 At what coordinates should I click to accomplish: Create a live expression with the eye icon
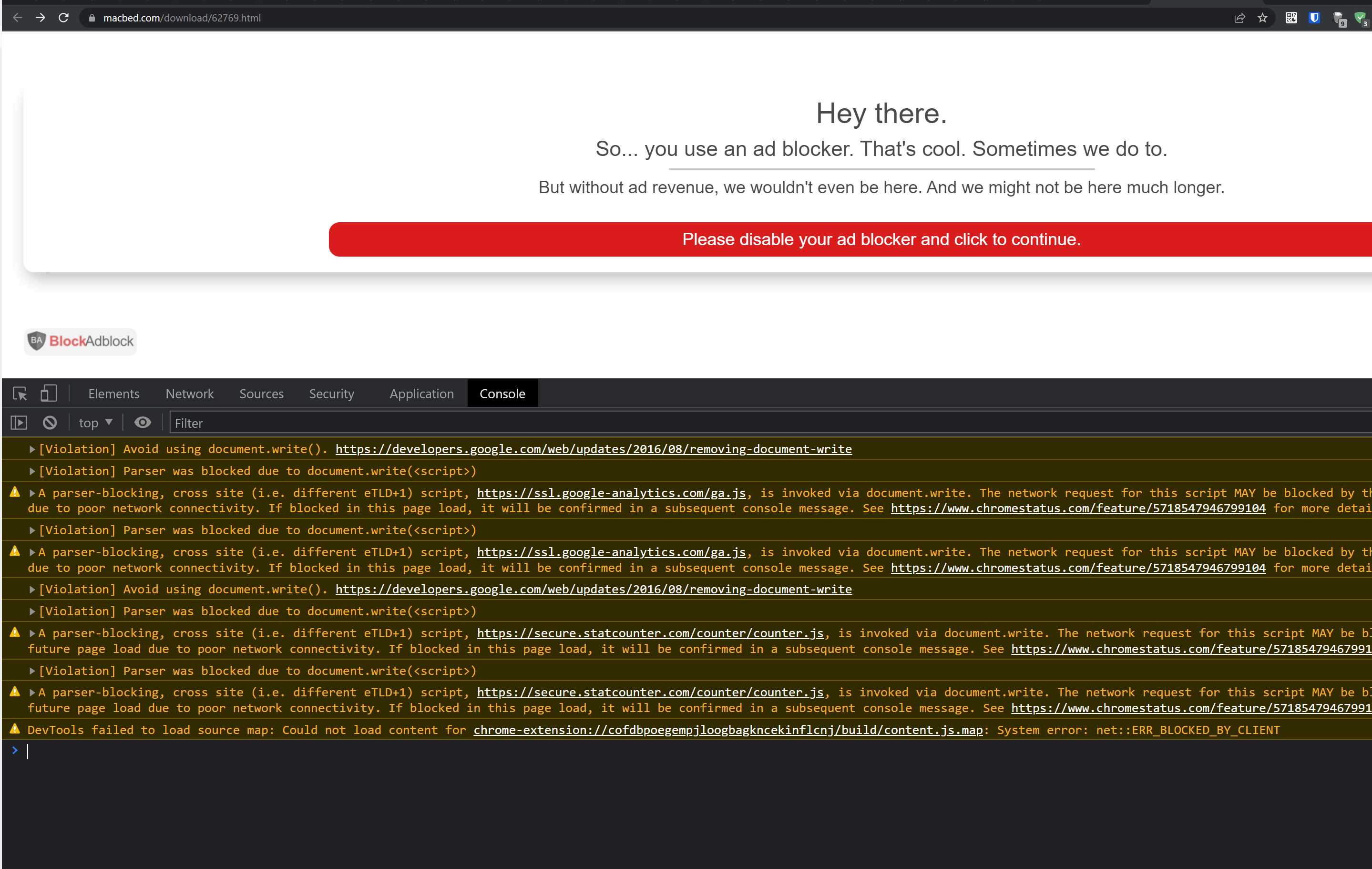pos(142,423)
